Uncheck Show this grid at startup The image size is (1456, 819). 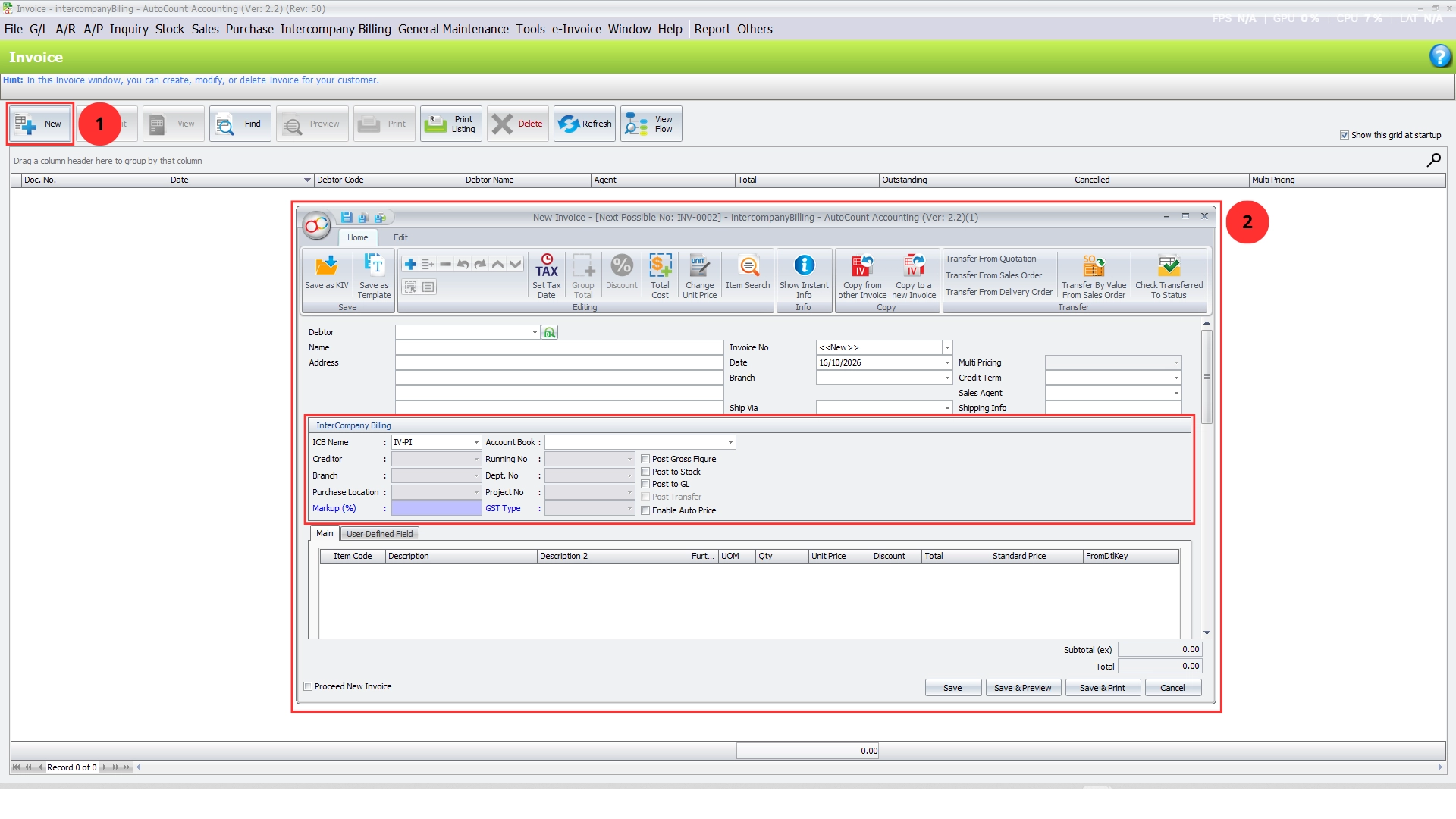point(1345,135)
